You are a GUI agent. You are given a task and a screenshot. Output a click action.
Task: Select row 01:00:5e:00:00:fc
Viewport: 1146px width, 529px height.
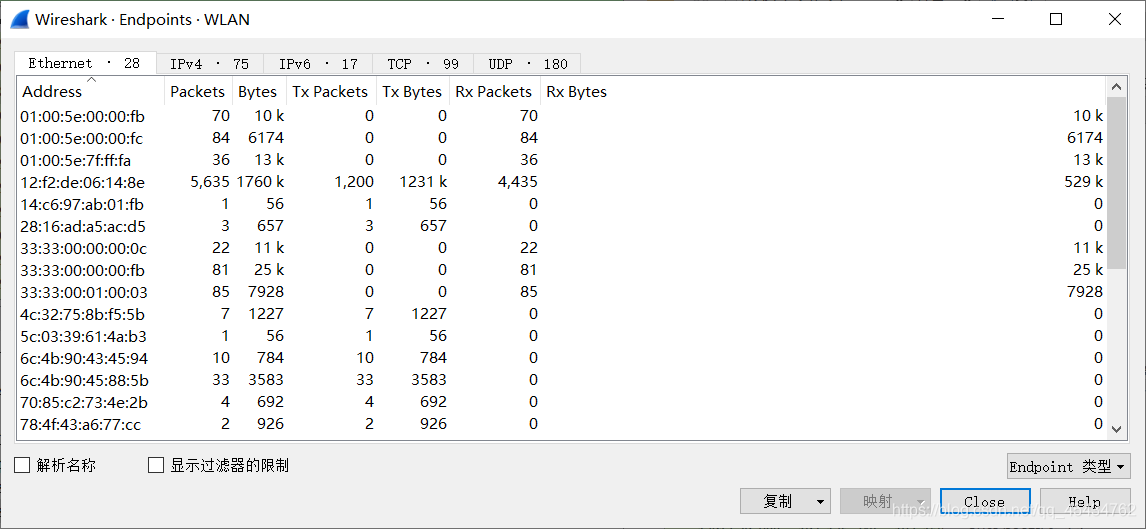point(561,137)
